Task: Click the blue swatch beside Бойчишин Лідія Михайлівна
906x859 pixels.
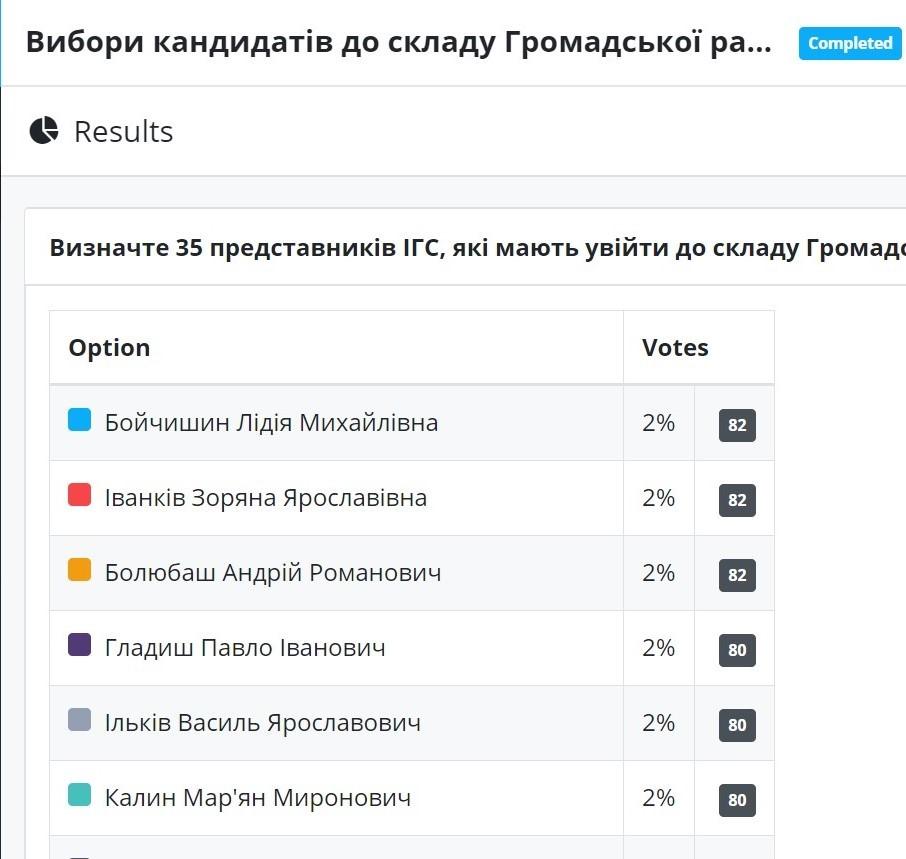Action: [80, 420]
